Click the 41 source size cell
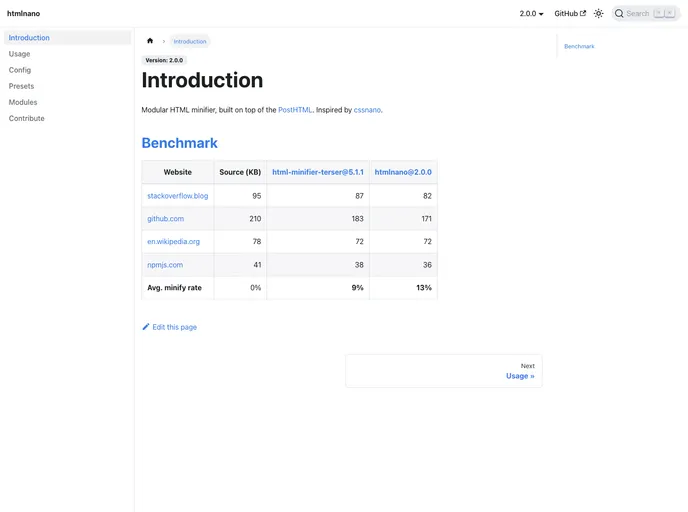 tap(240, 265)
